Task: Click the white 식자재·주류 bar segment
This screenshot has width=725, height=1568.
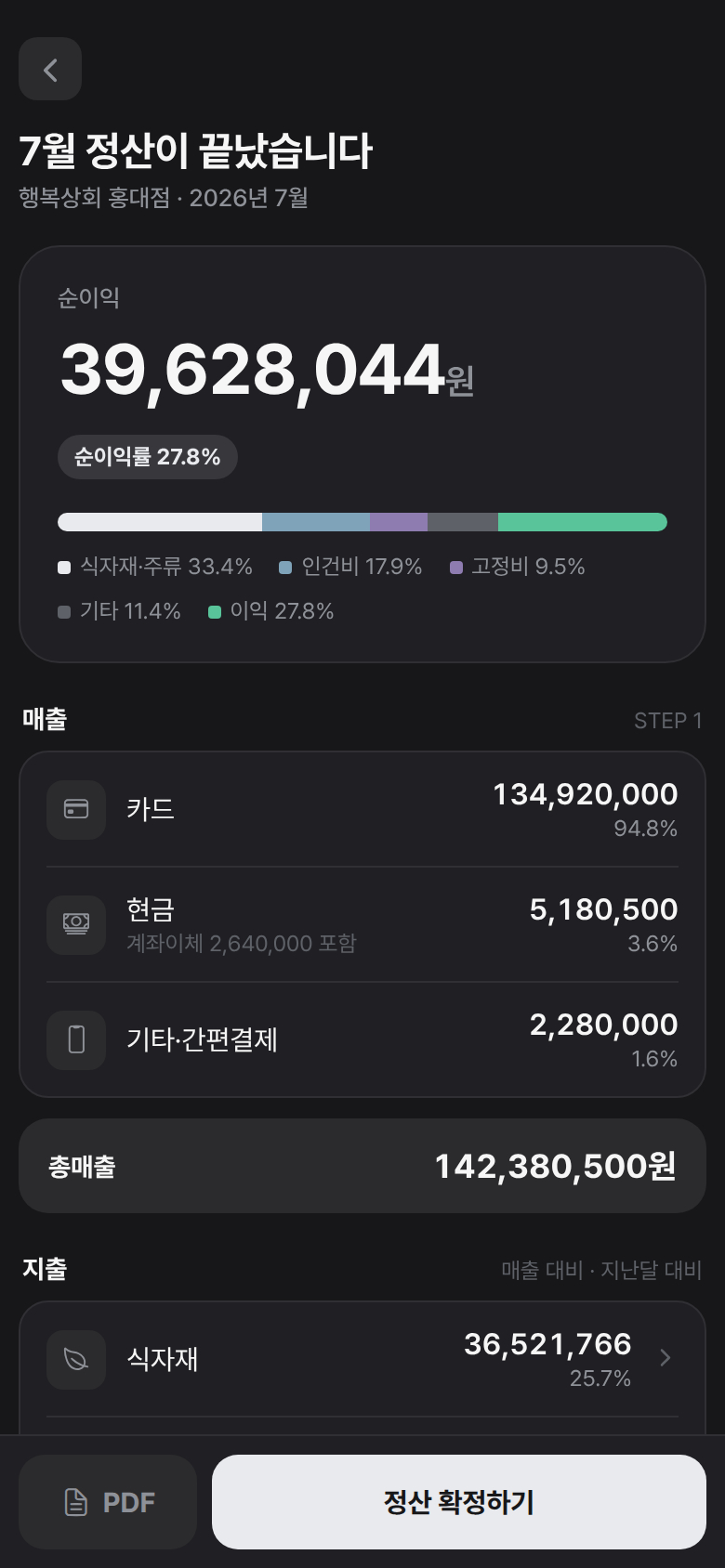Action: pyautogui.click(x=160, y=522)
